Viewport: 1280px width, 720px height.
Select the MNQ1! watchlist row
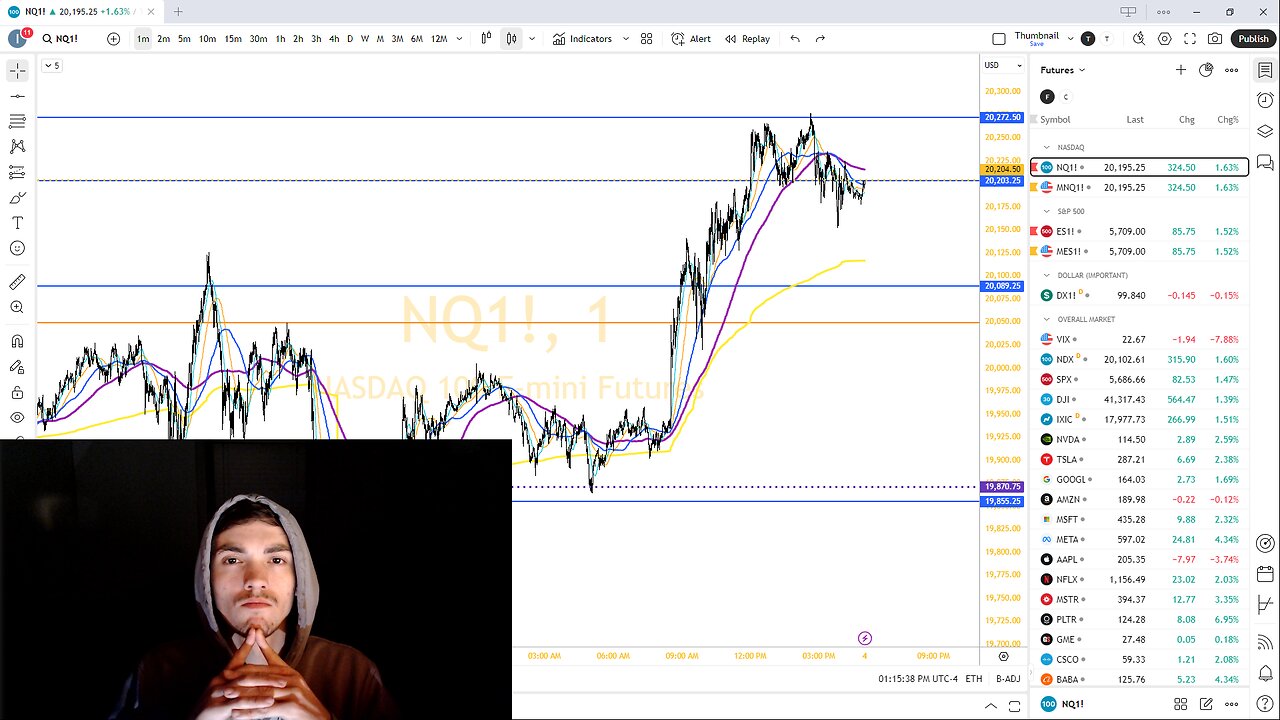(1140, 187)
